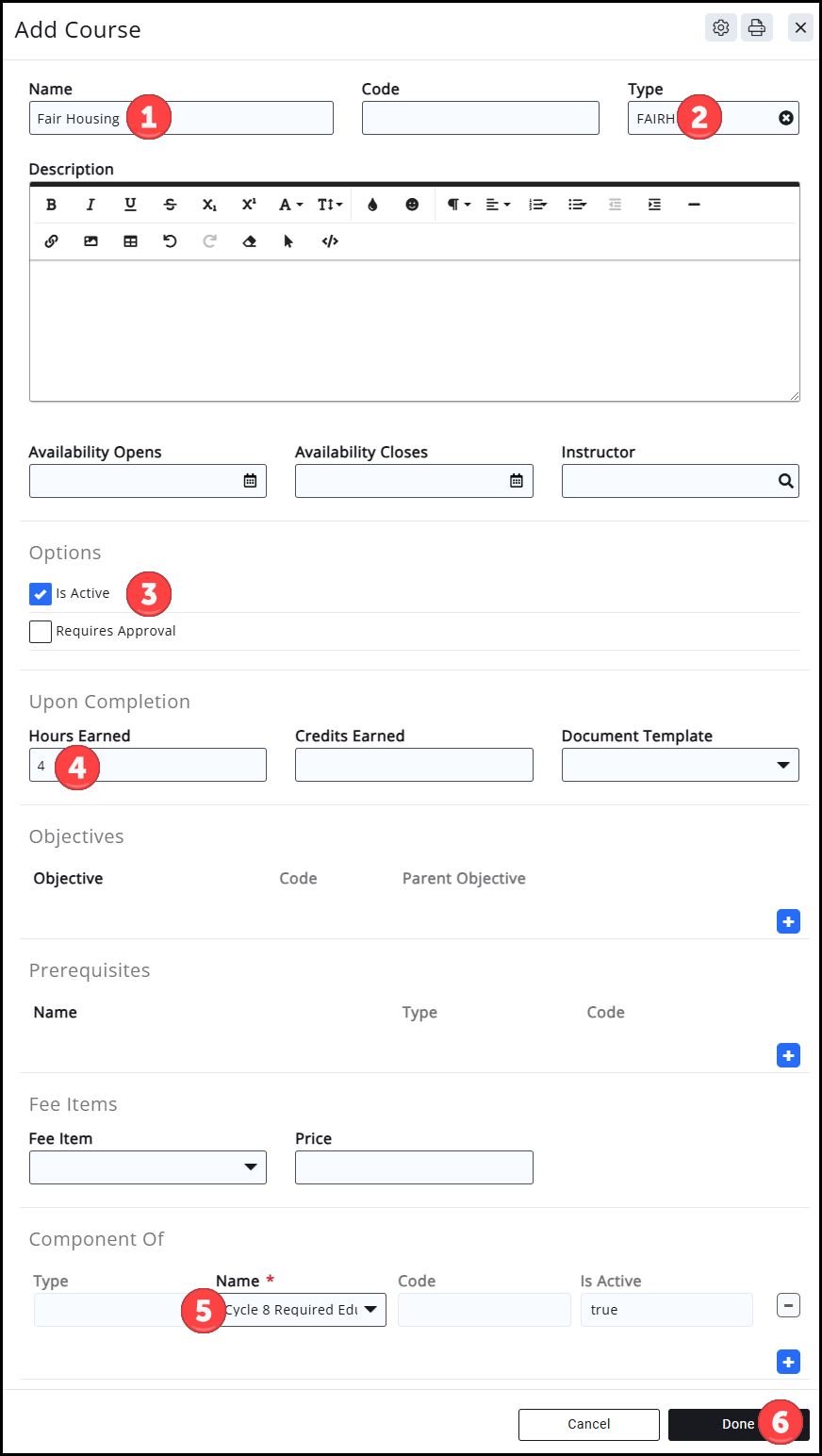Image resolution: width=822 pixels, height=1456 pixels.
Task: Open the emoticon picker in editor toolbar
Action: [412, 205]
